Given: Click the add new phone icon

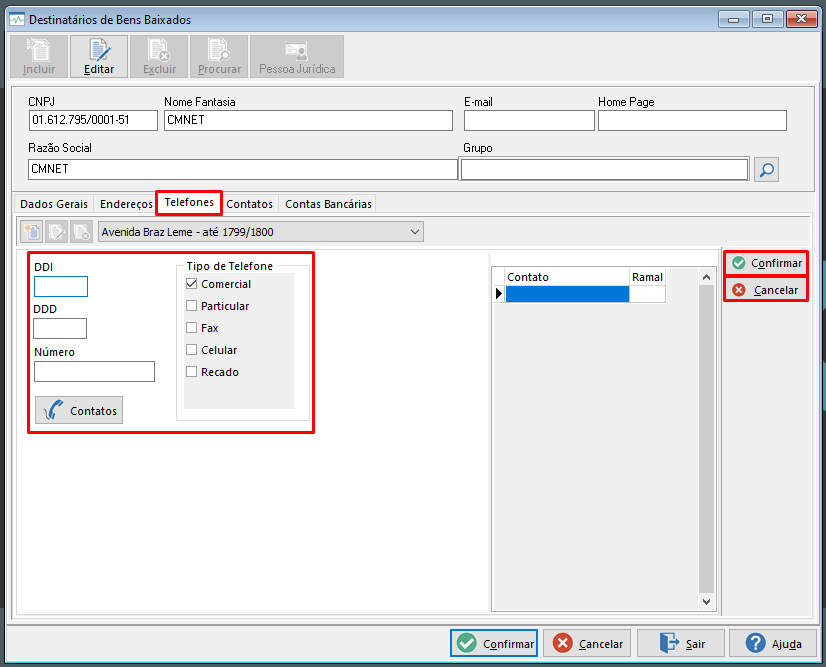Looking at the screenshot, I should tap(32, 232).
